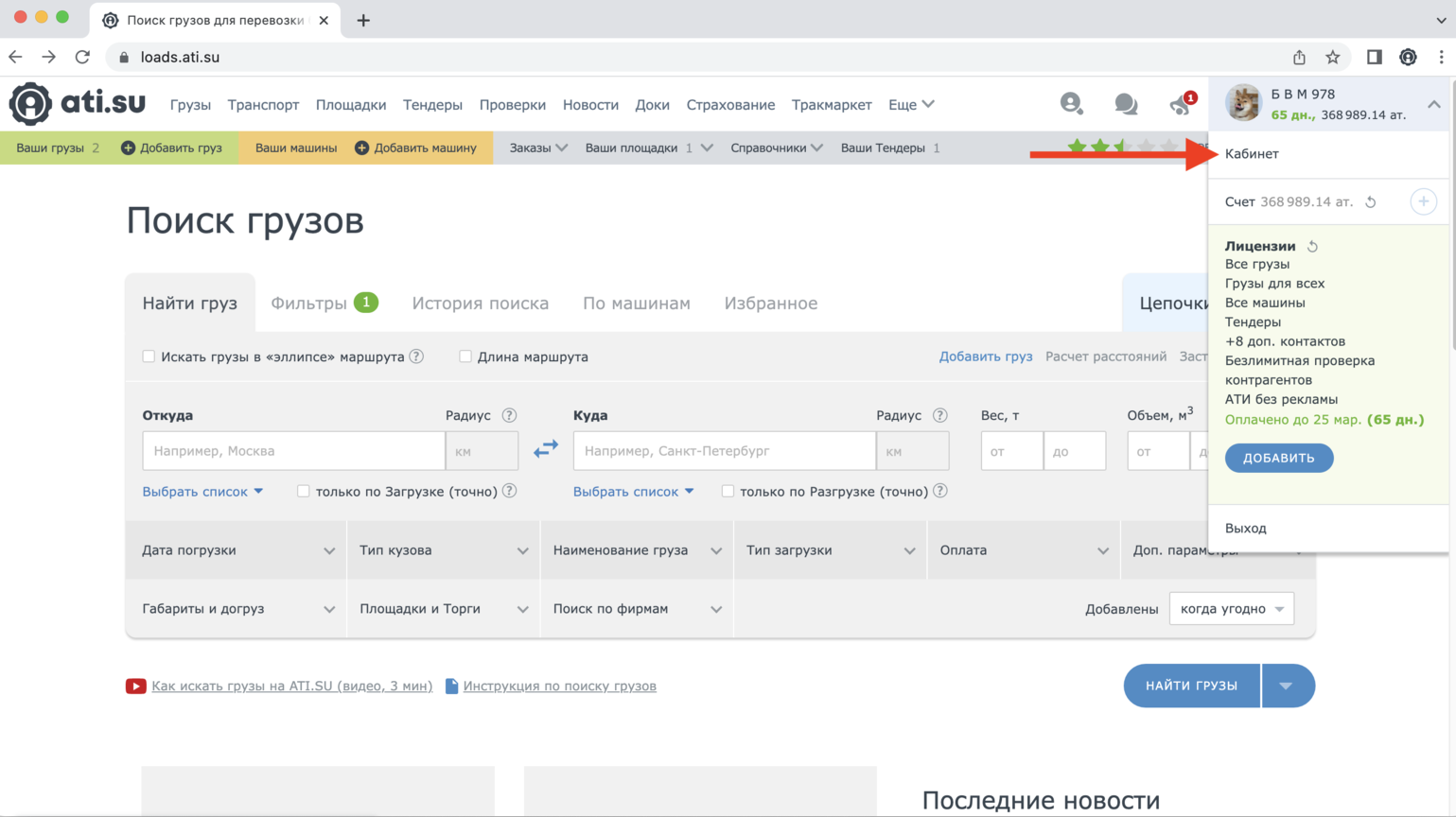Refresh the account balance icon
1456x817 pixels.
1370,201
